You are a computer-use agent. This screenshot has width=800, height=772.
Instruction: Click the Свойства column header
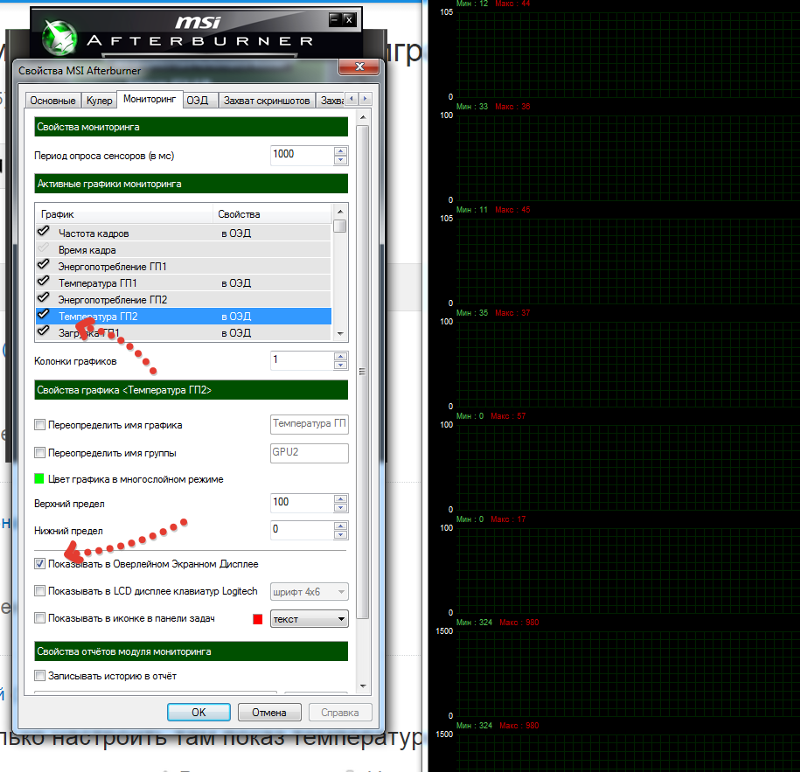point(272,214)
